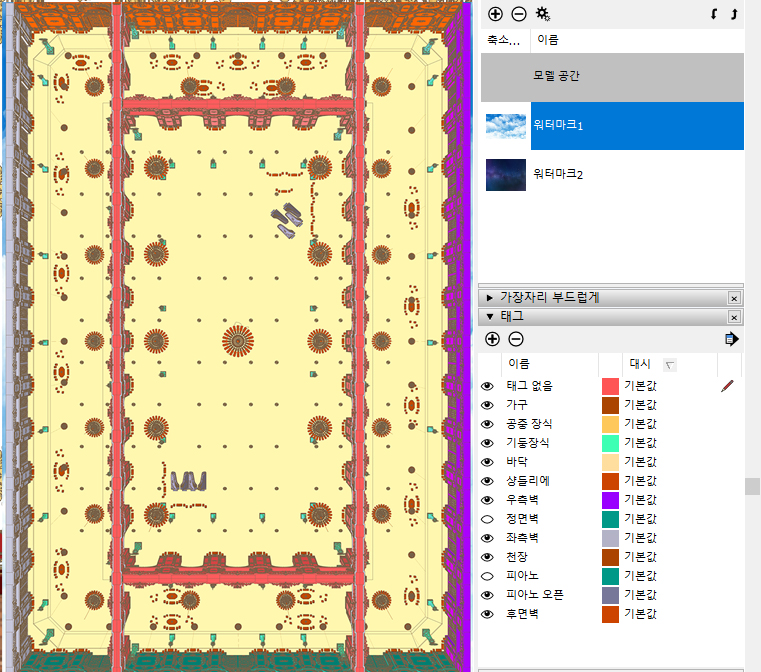Collapse the 태그 panel
This screenshot has height=672, width=761.
click(489, 316)
